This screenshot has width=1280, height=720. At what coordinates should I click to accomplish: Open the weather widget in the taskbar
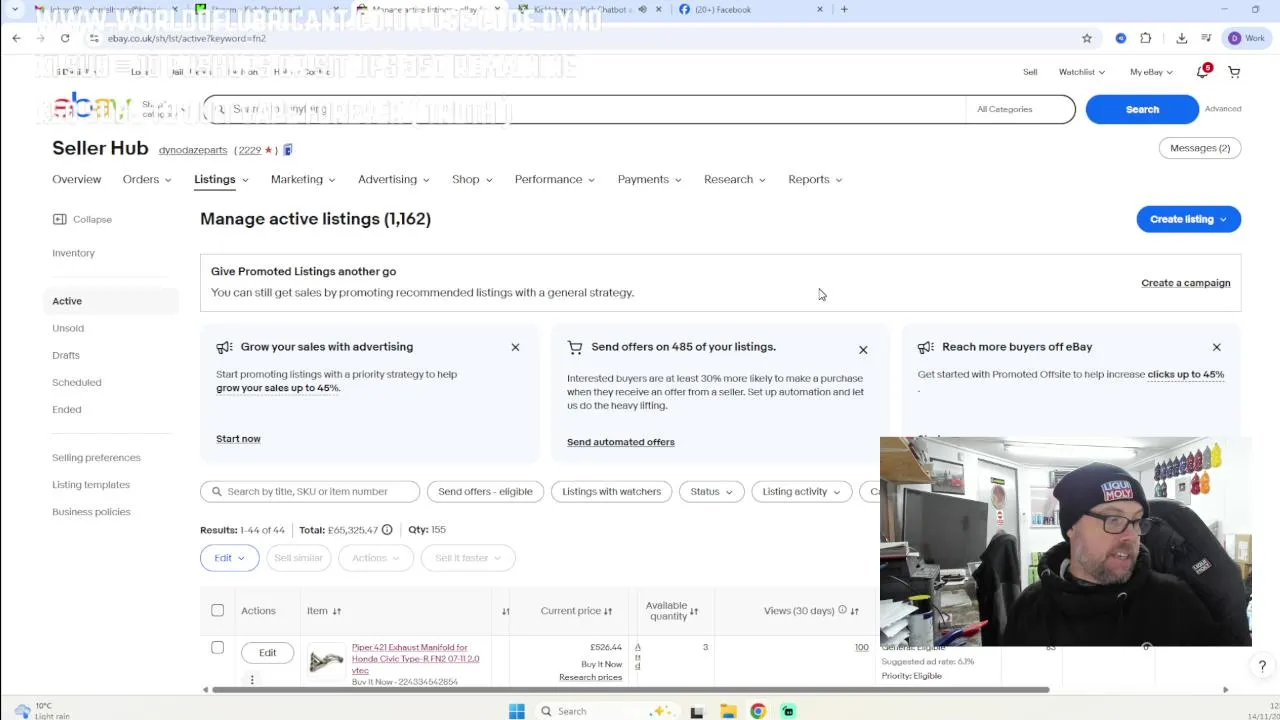click(40, 711)
